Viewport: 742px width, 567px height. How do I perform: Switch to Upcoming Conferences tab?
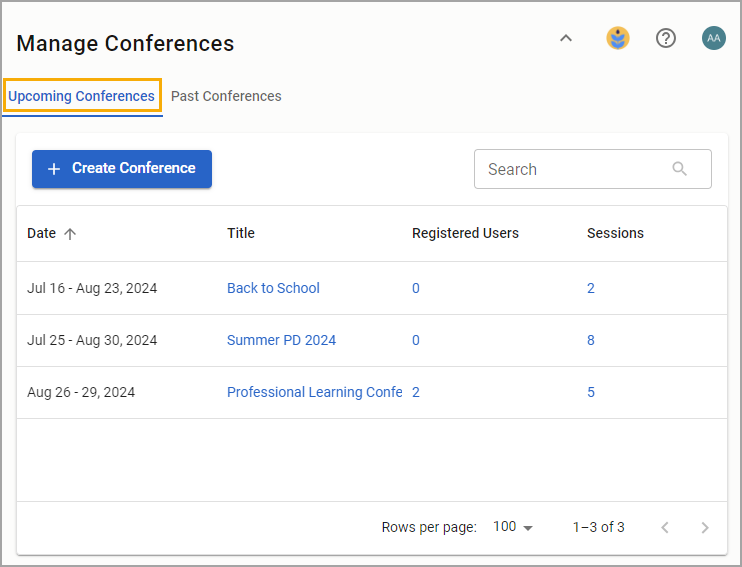[x=82, y=96]
